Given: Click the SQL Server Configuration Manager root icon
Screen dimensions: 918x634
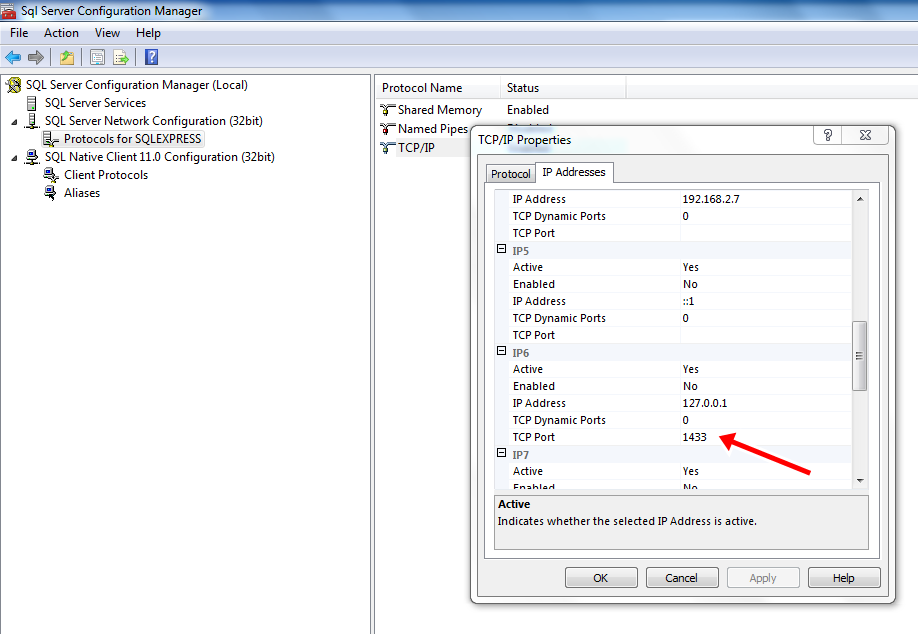Looking at the screenshot, I should coord(13,85).
